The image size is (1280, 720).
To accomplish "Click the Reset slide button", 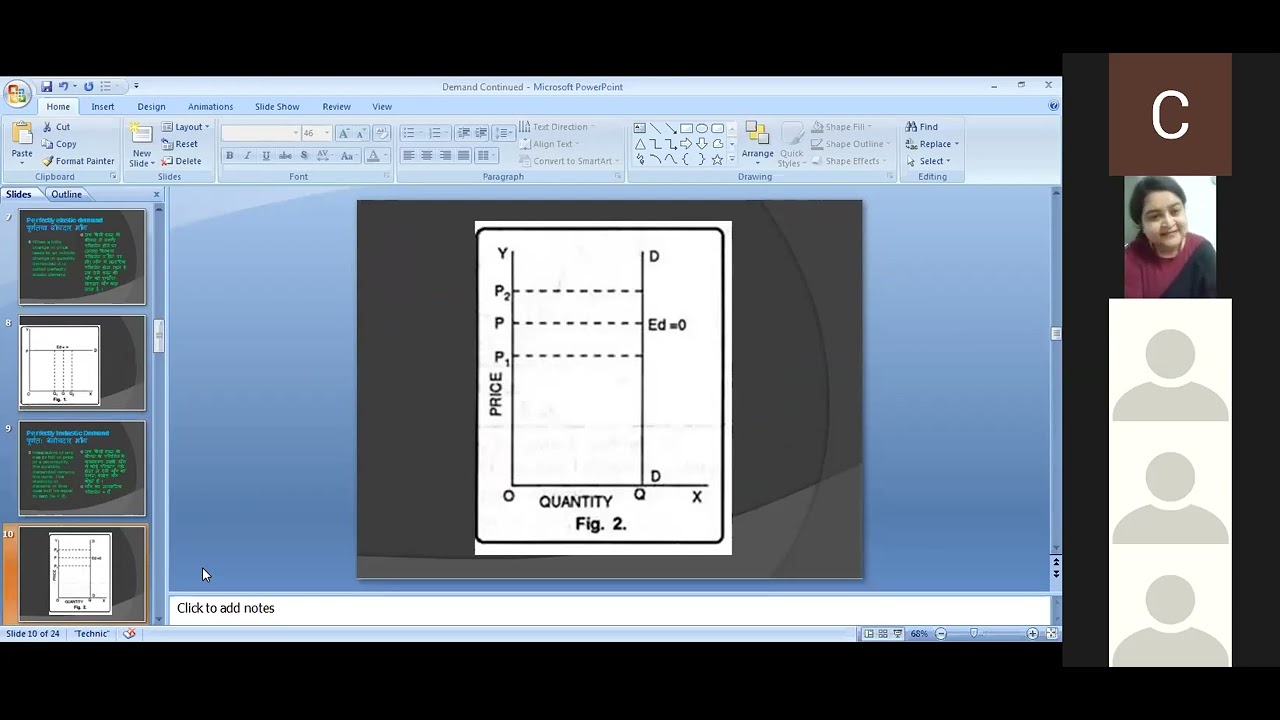I will (180, 144).
